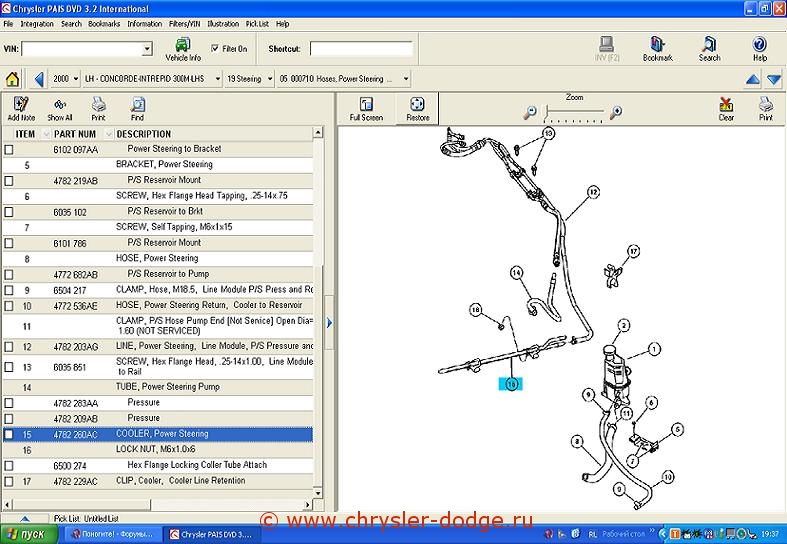Print the illustration
This screenshot has width=787, height=544.
point(765,109)
